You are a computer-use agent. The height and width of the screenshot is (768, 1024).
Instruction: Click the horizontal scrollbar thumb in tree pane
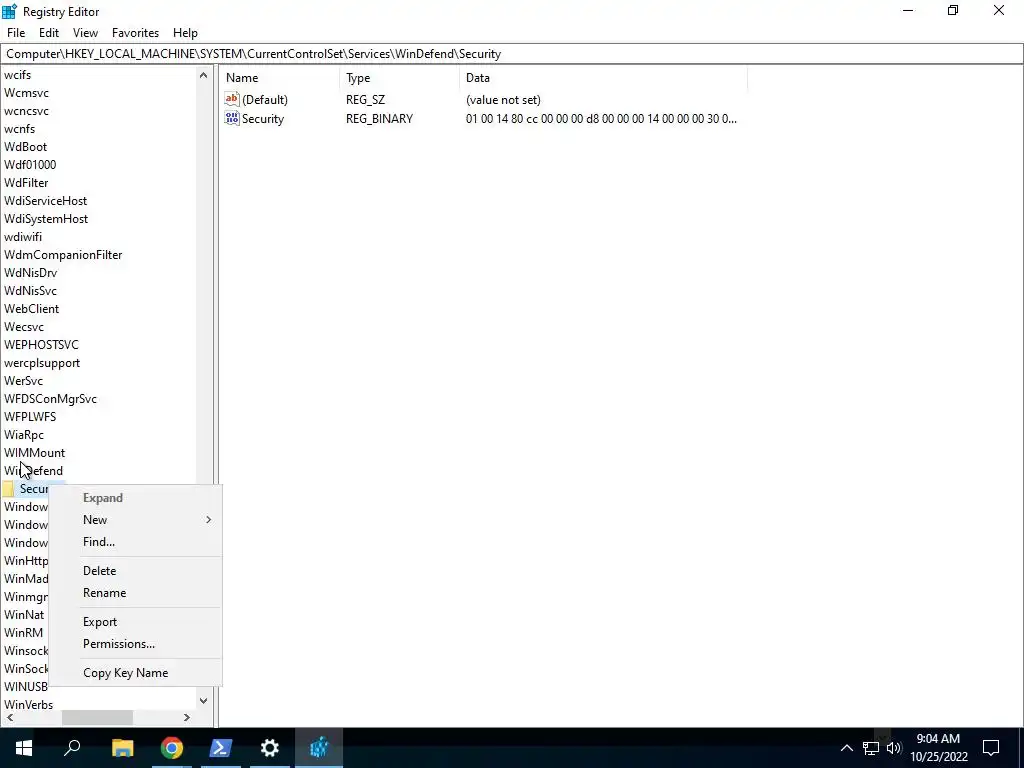[97, 717]
